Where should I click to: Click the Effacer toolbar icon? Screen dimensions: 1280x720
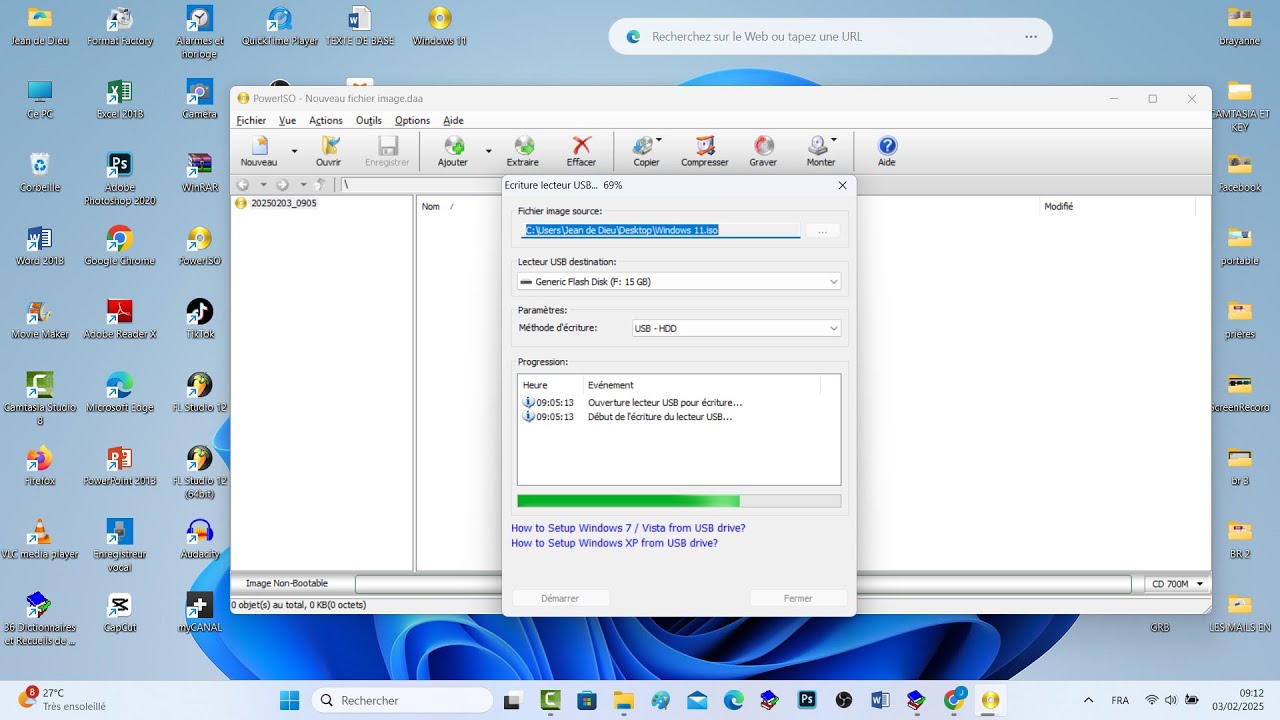tap(581, 152)
